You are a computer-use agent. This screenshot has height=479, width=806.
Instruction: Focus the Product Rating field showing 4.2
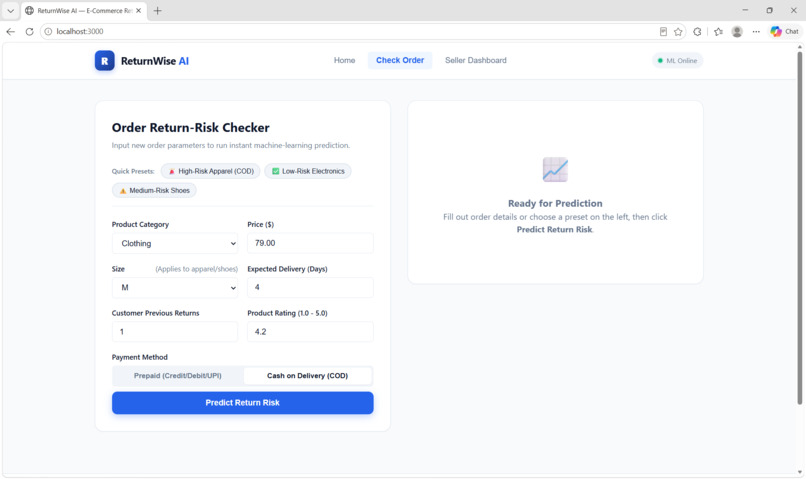pos(310,331)
